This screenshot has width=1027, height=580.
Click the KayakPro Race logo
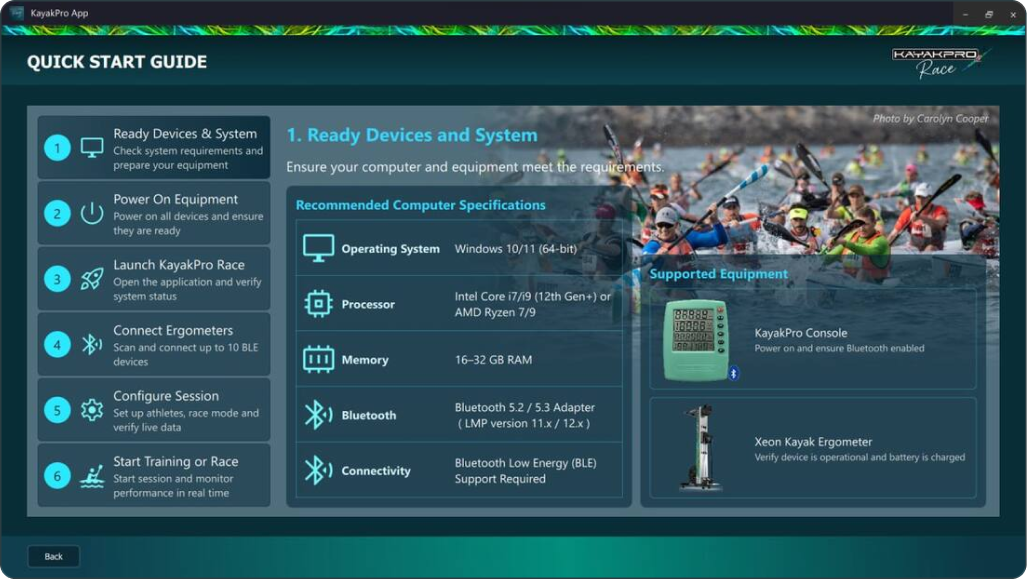[939, 62]
